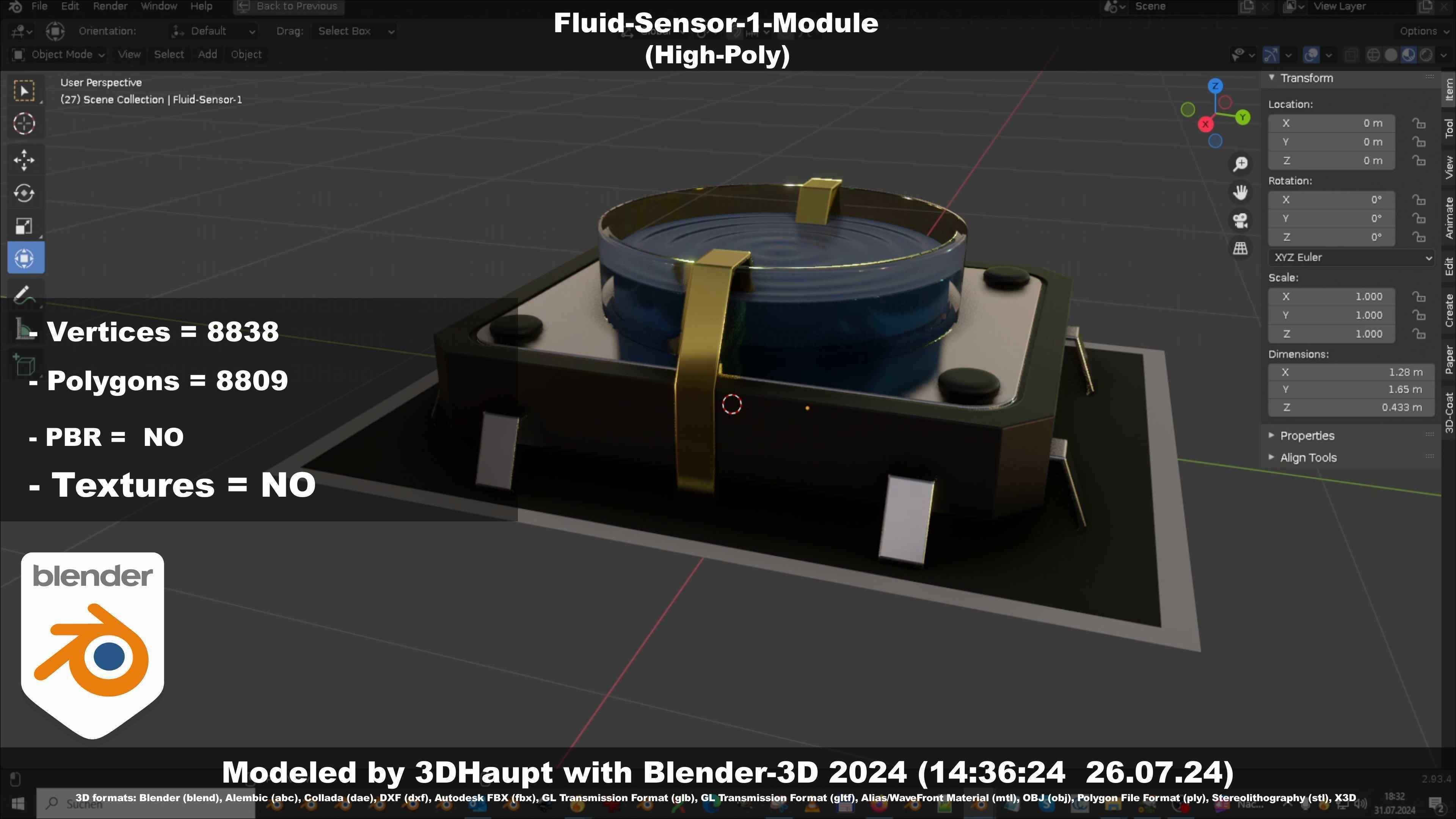This screenshot has height=819, width=1456.
Task: Toggle X-Ray mode in header
Action: tap(1351, 55)
